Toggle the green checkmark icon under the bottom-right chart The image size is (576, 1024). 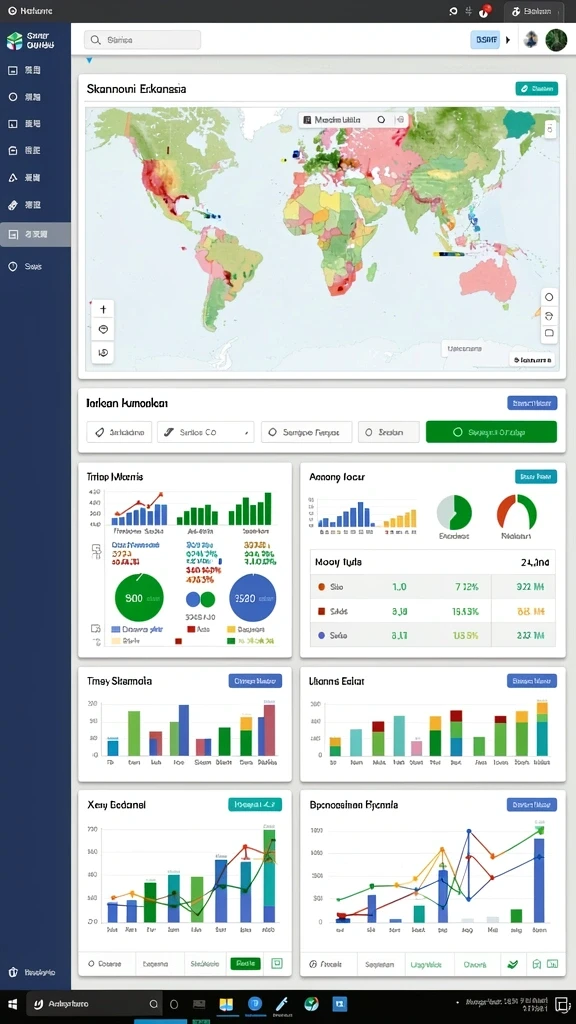(513, 963)
